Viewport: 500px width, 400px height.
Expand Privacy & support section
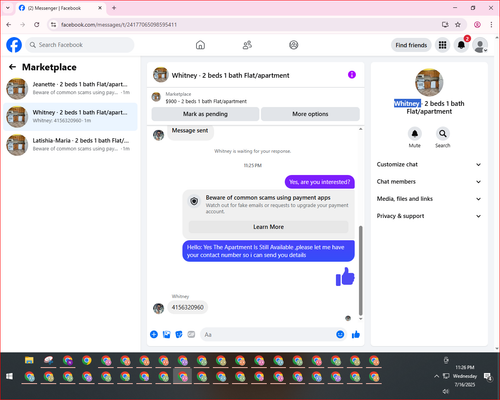click(429, 216)
